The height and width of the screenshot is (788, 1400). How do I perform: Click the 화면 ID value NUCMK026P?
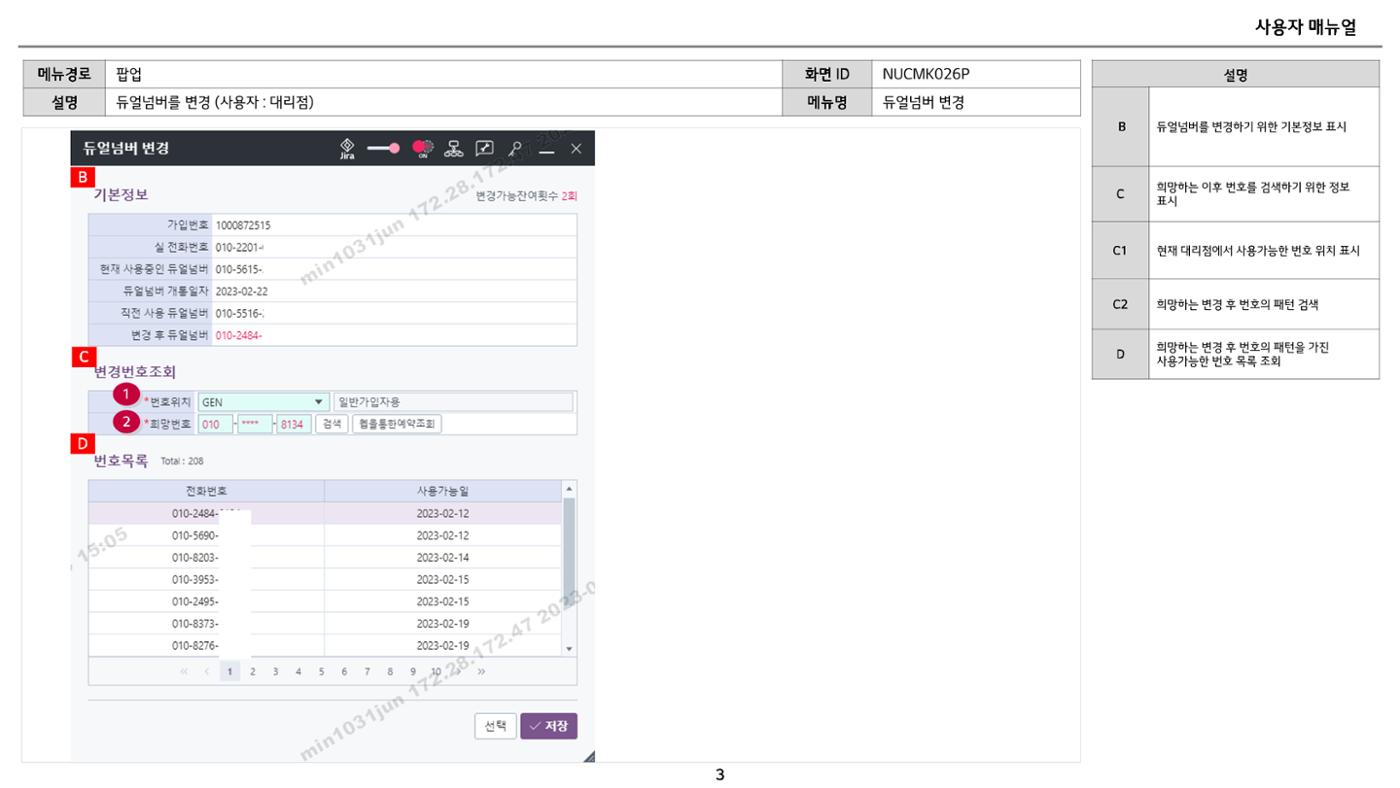click(x=926, y=73)
